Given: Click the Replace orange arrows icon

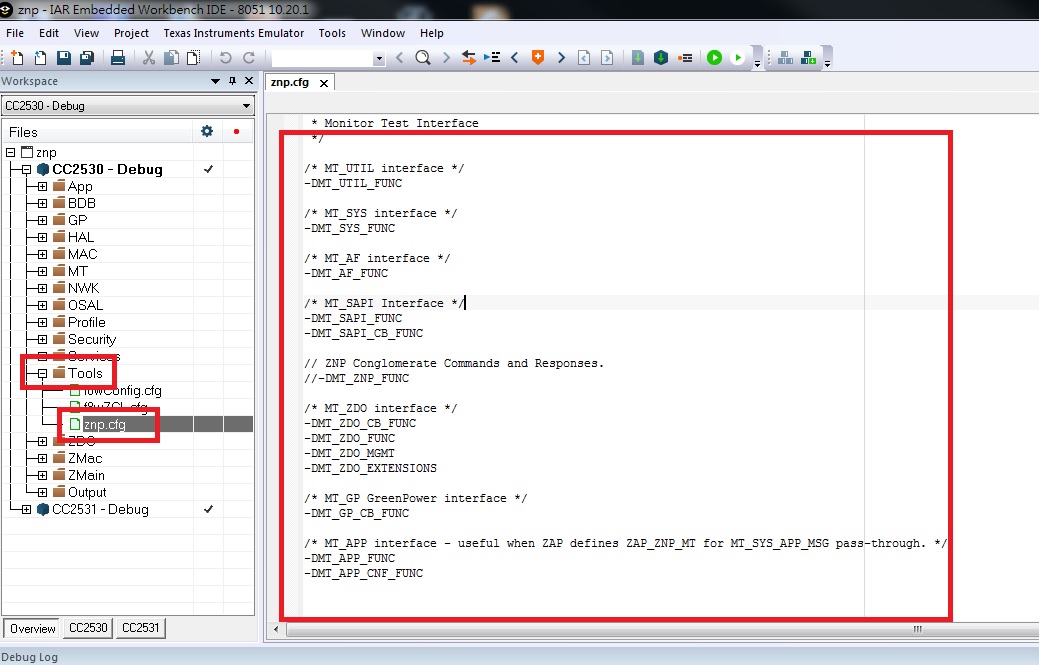Looking at the screenshot, I should [469, 58].
